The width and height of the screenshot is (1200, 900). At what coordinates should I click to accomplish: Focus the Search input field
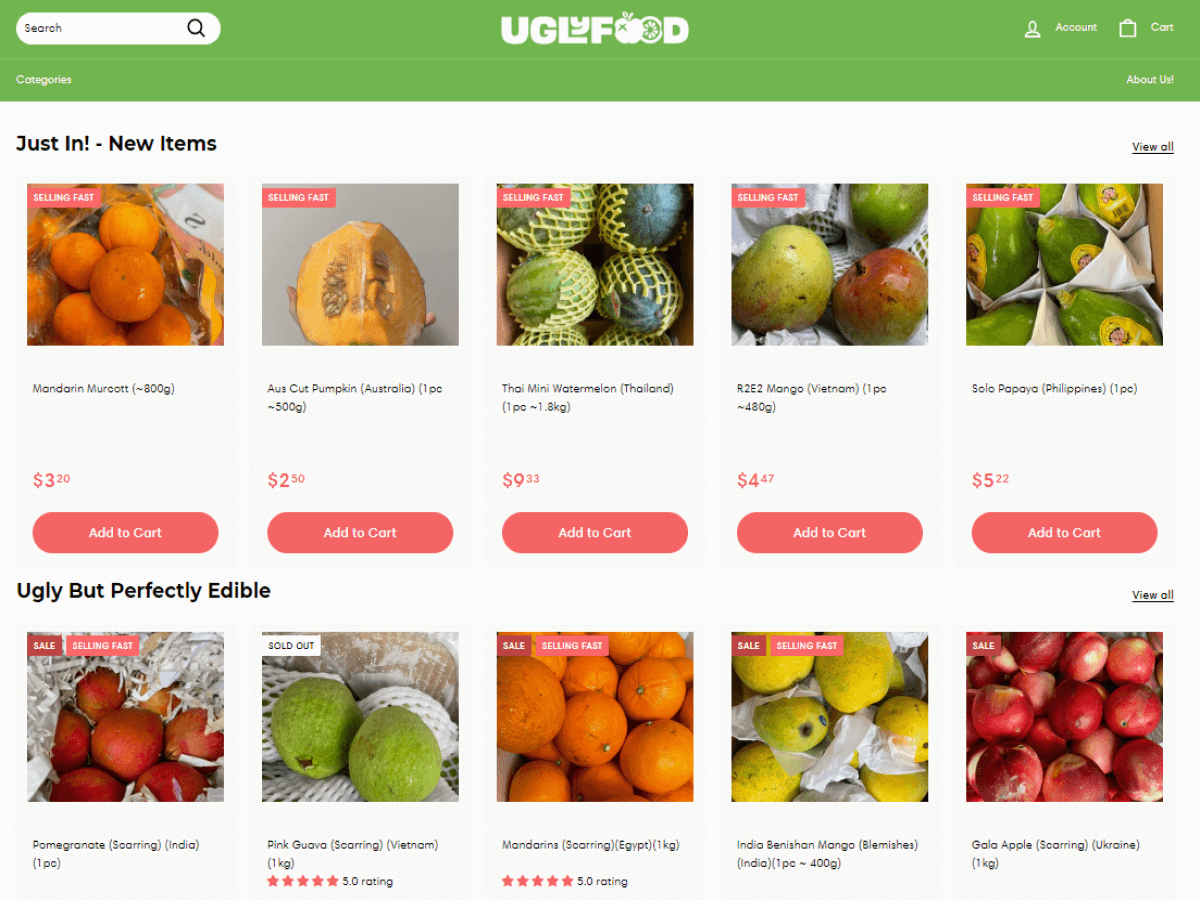click(x=100, y=28)
